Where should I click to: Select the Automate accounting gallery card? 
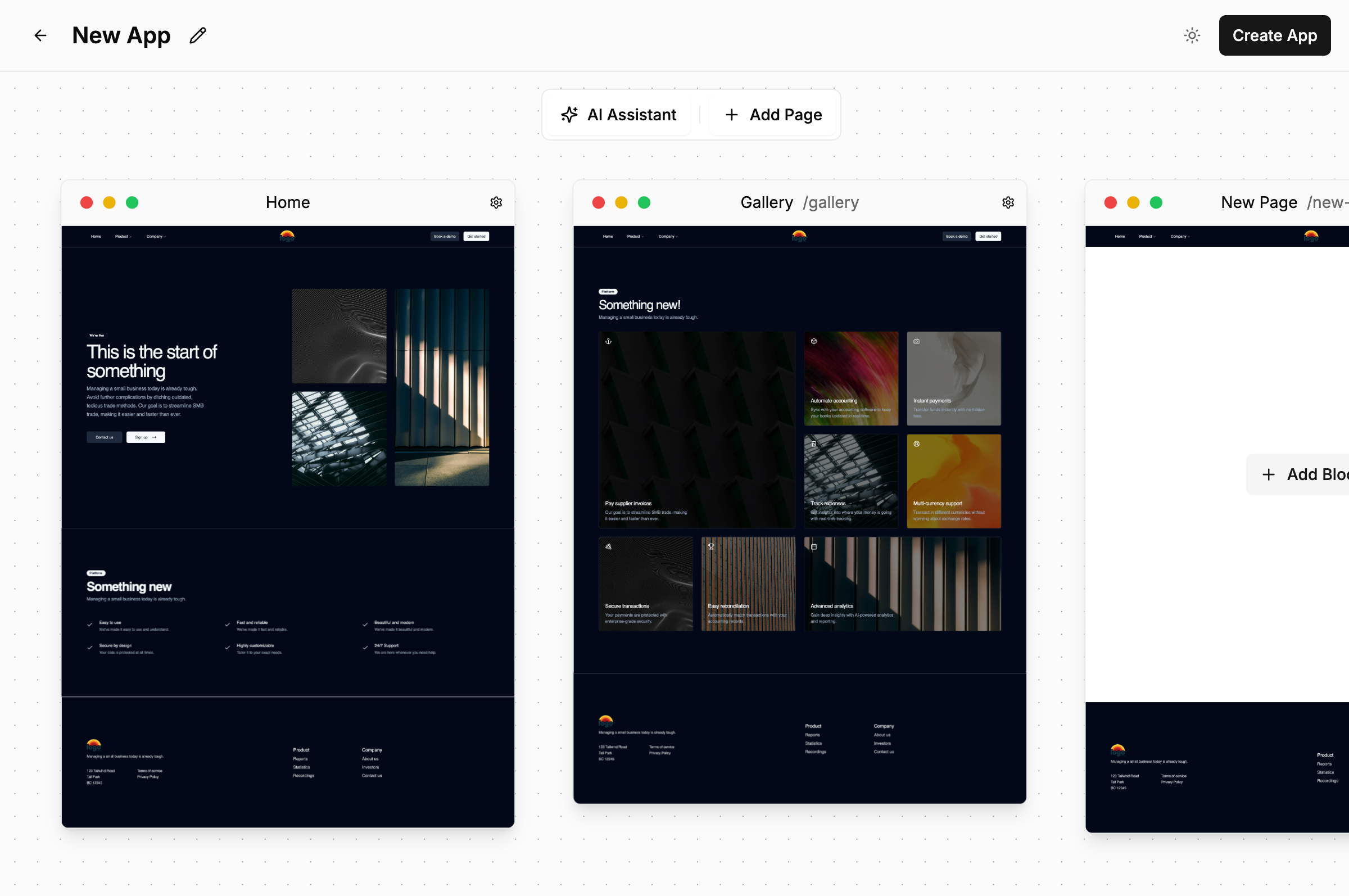coord(851,378)
